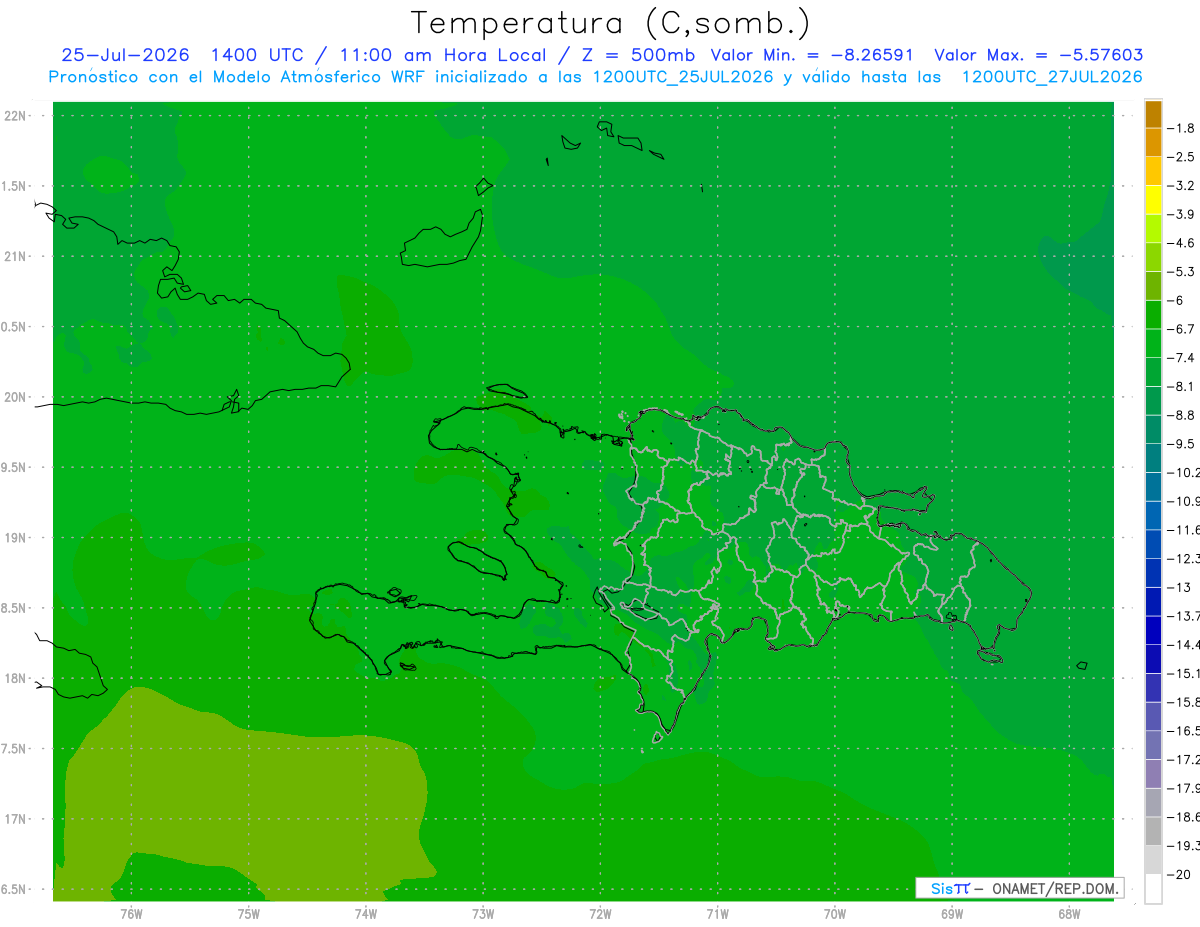
Task: Click the "21N" latitude label
Action: click(x=15, y=257)
